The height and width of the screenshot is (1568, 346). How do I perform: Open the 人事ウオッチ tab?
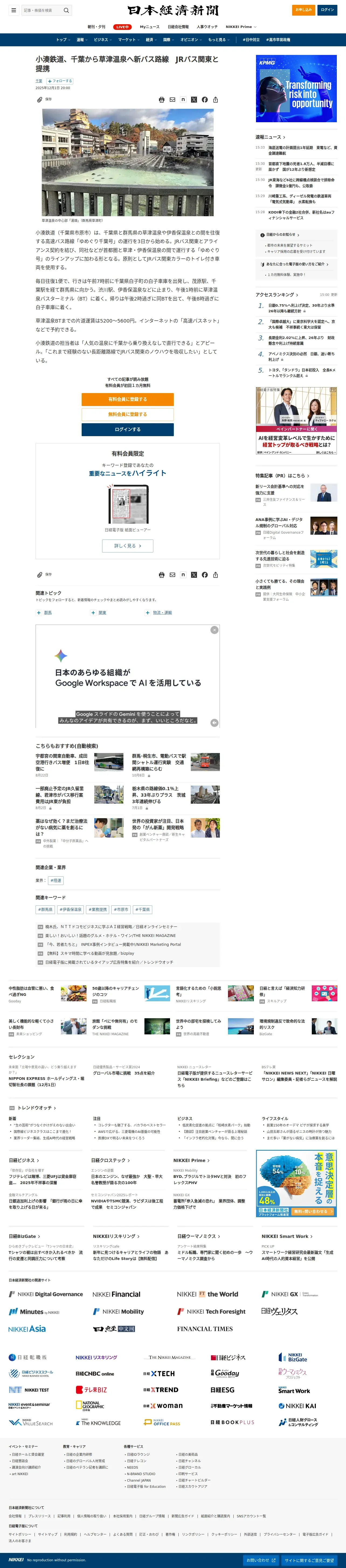(x=207, y=27)
